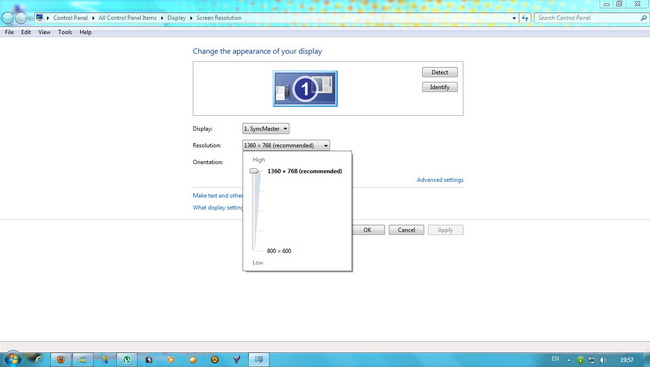The image size is (650, 367).
Task: Open the Tools menu
Action: tap(65, 32)
